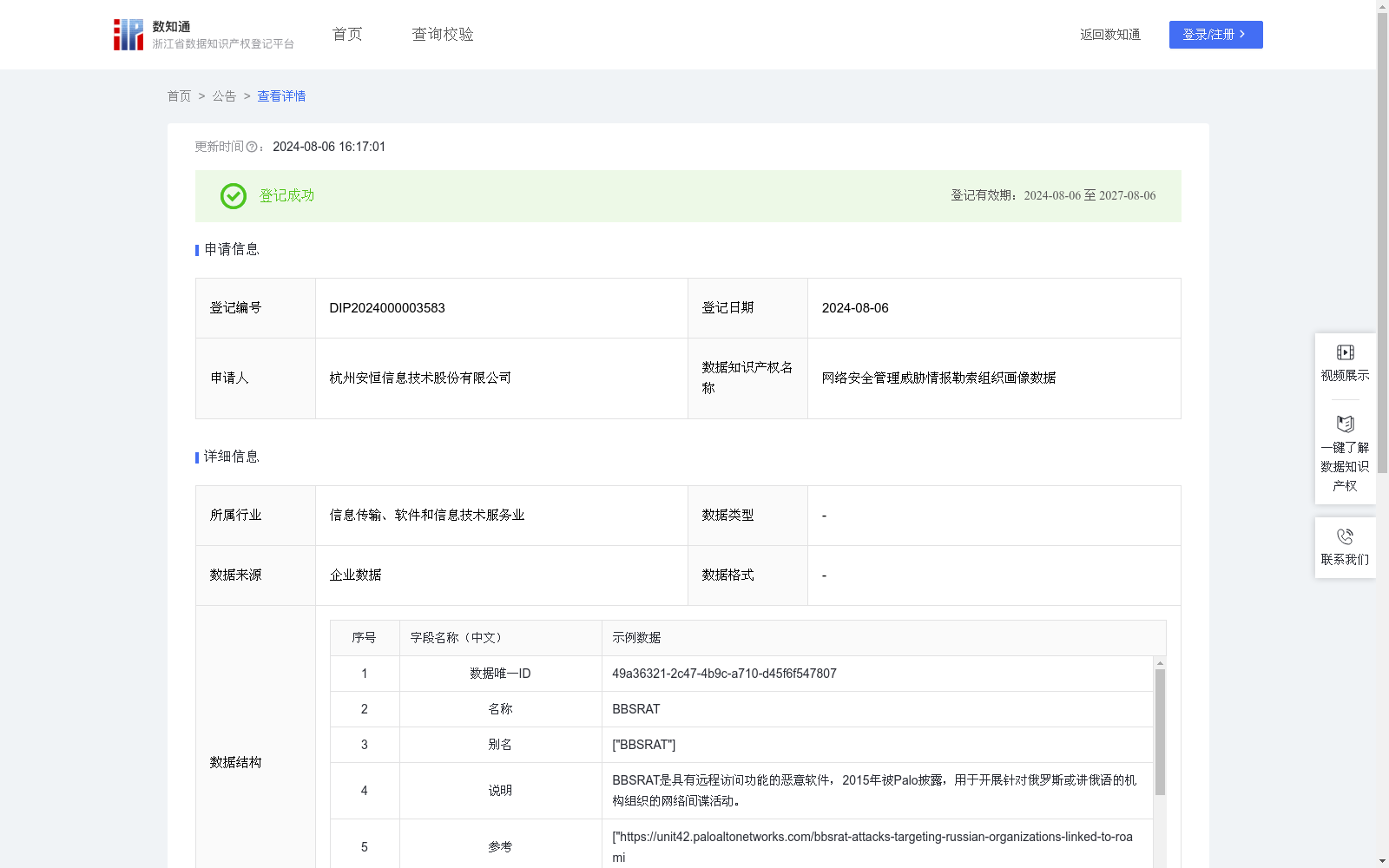Go back via 返回数知通 link
1389x868 pixels.
(x=1110, y=35)
